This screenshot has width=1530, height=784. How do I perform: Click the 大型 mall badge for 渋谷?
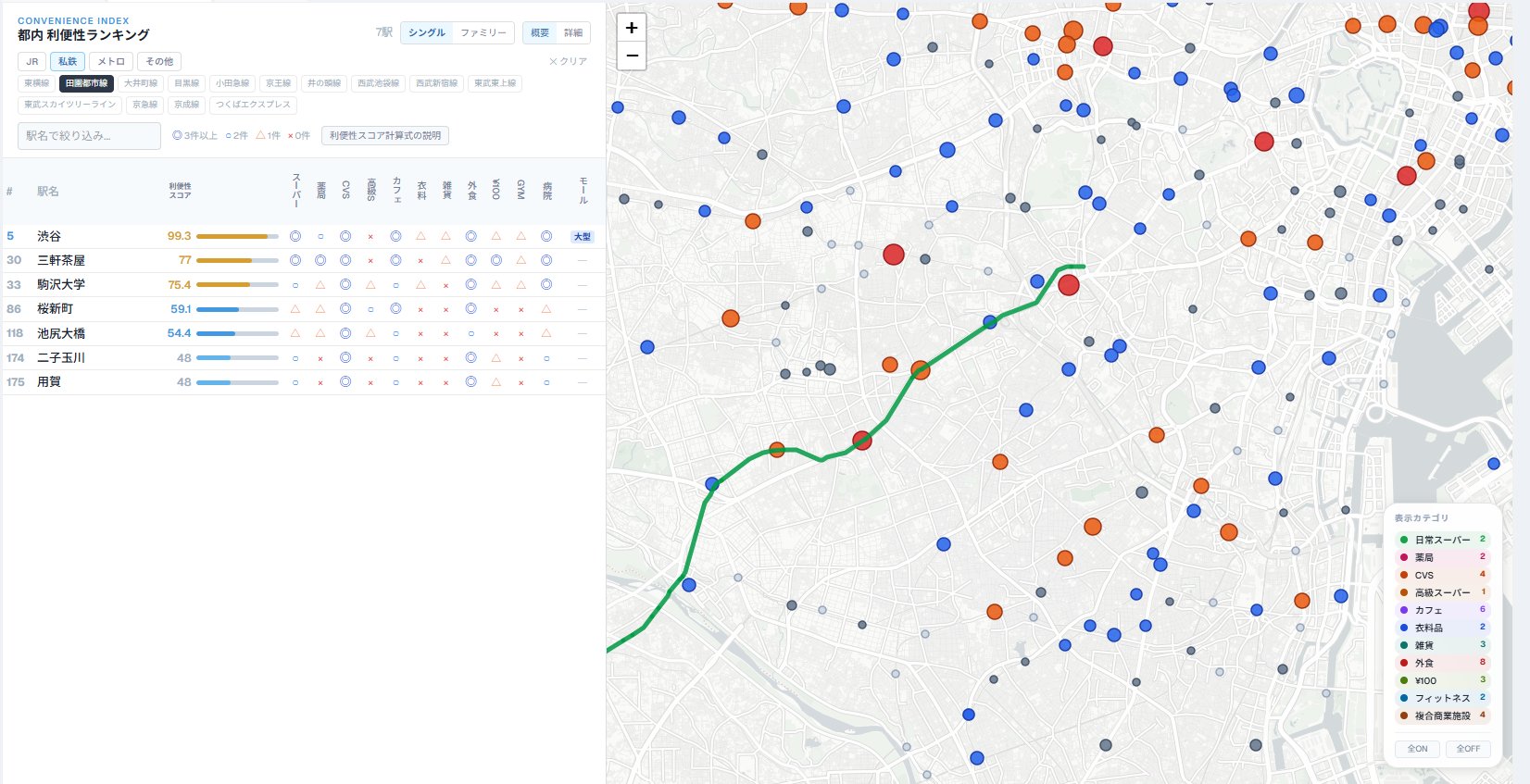(x=582, y=237)
